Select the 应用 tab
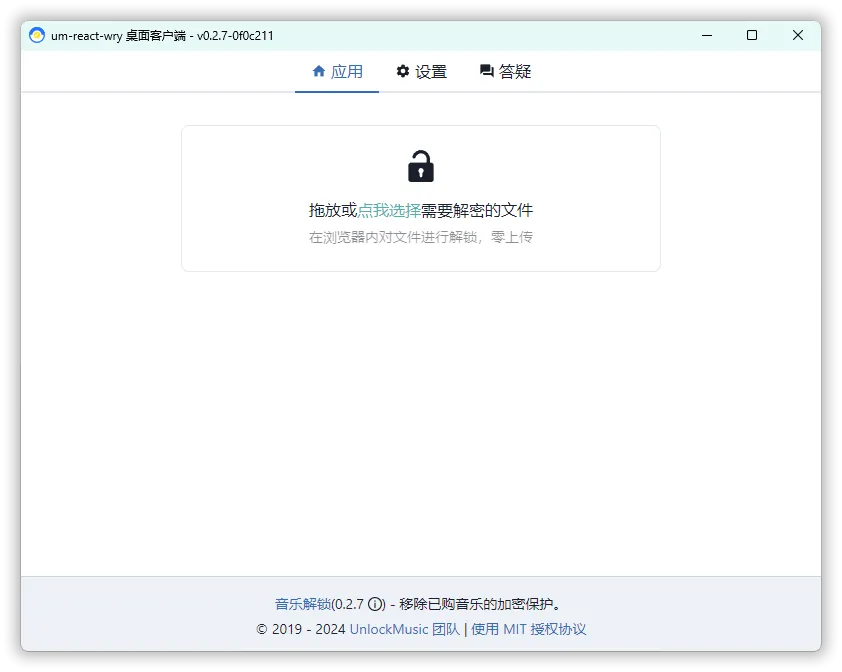The height and width of the screenshot is (672, 842). 337,71
